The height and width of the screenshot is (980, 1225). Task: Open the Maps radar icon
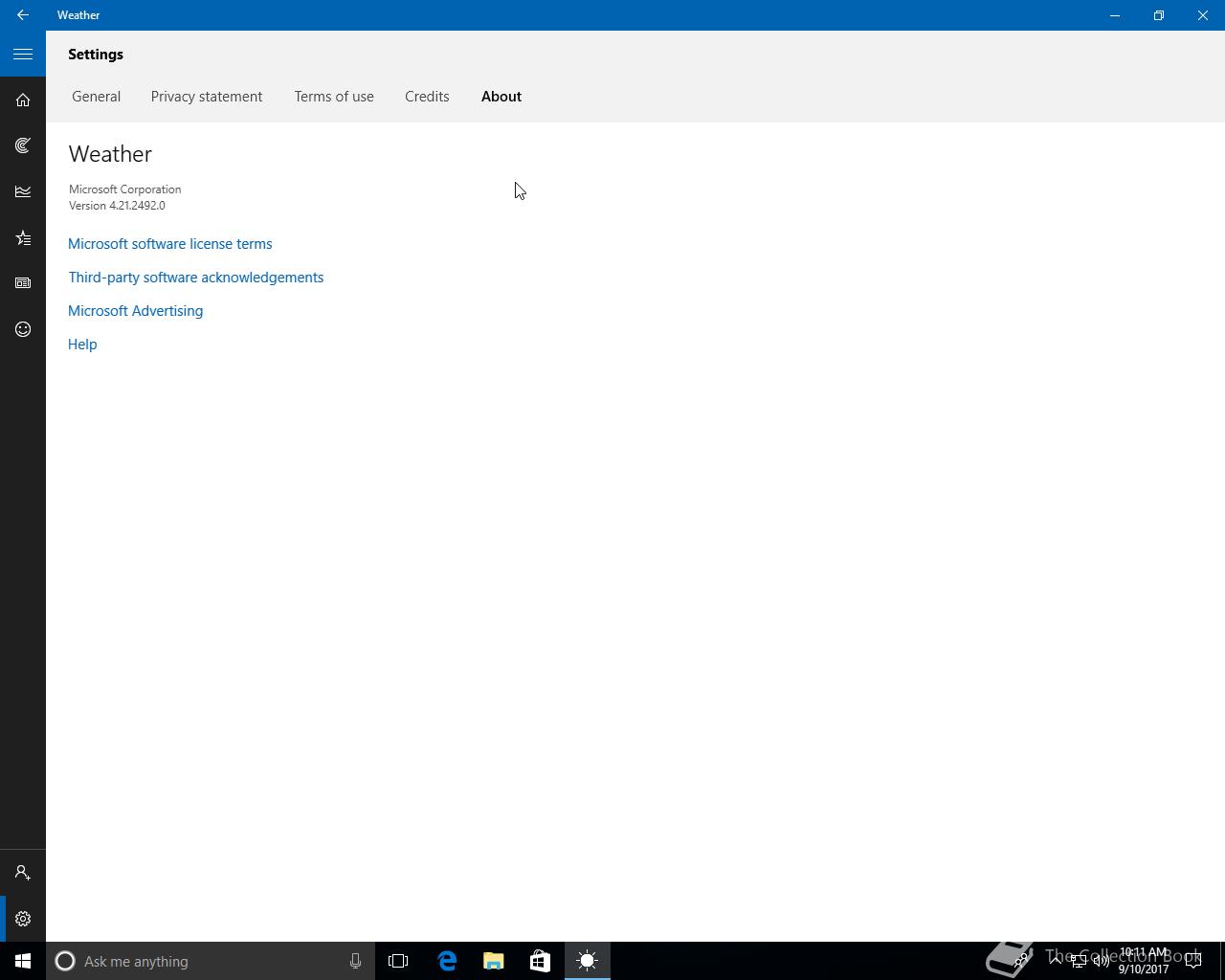23,145
